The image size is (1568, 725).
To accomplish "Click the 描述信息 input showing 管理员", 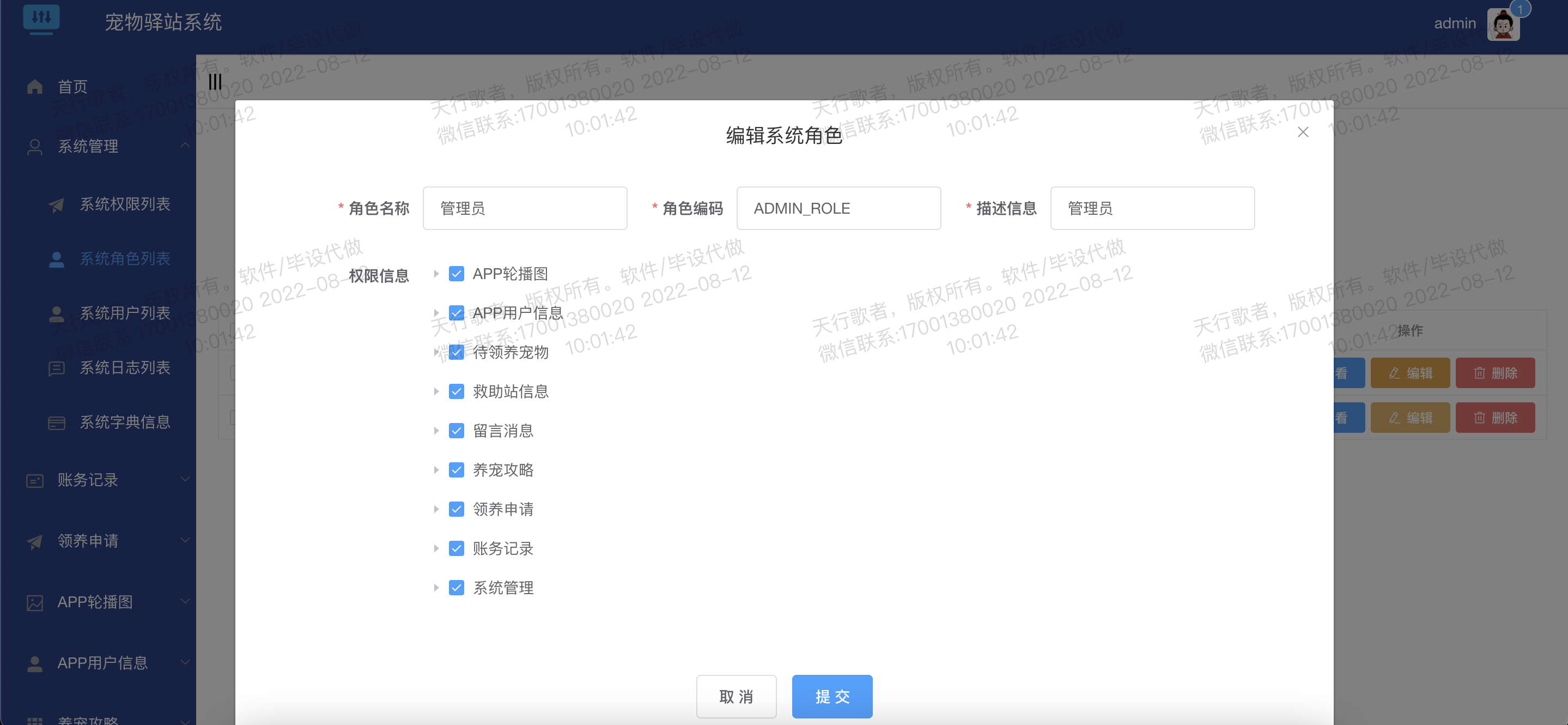I will click(x=1152, y=208).
